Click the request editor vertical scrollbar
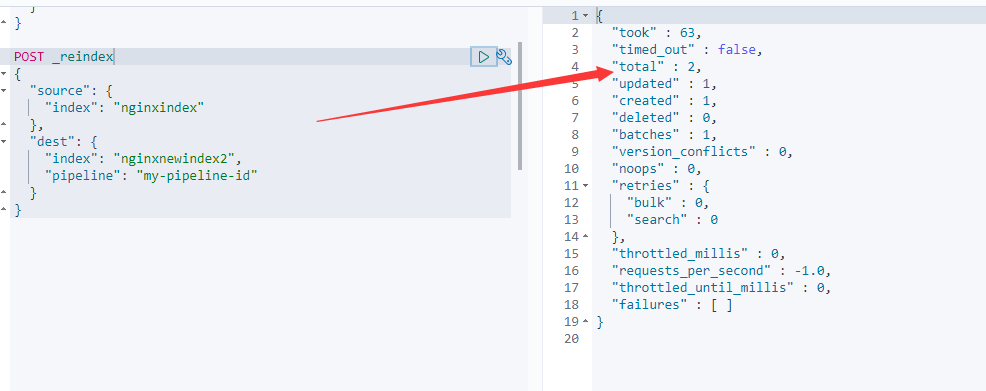The image size is (986, 391). (520, 107)
